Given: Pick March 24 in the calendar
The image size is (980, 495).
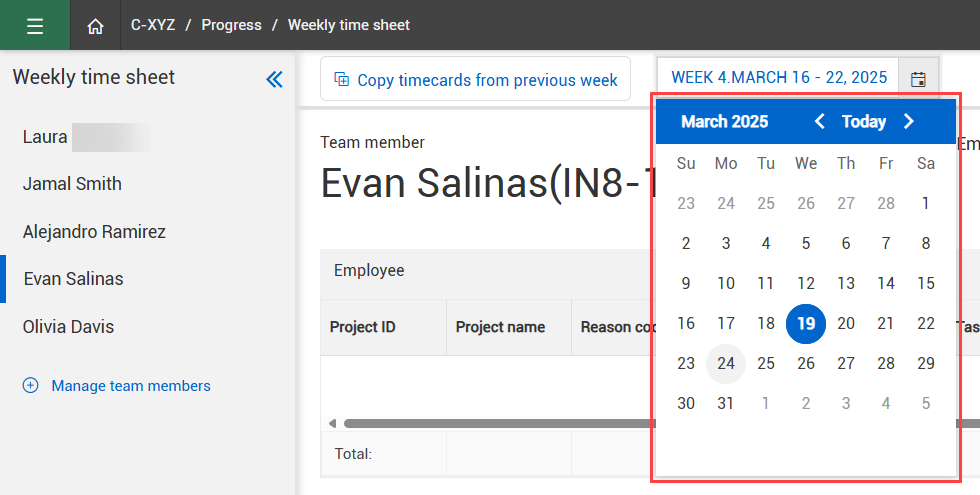Looking at the screenshot, I should pos(726,364).
